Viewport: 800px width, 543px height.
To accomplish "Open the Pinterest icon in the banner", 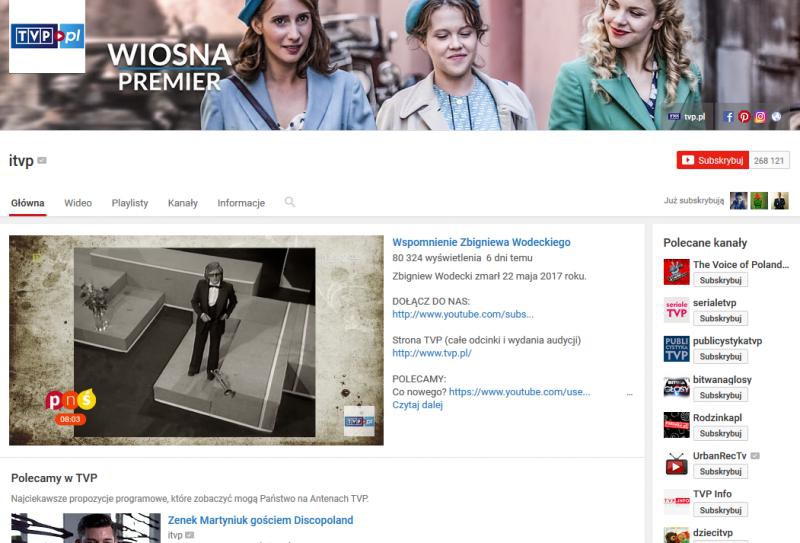I will [x=744, y=117].
